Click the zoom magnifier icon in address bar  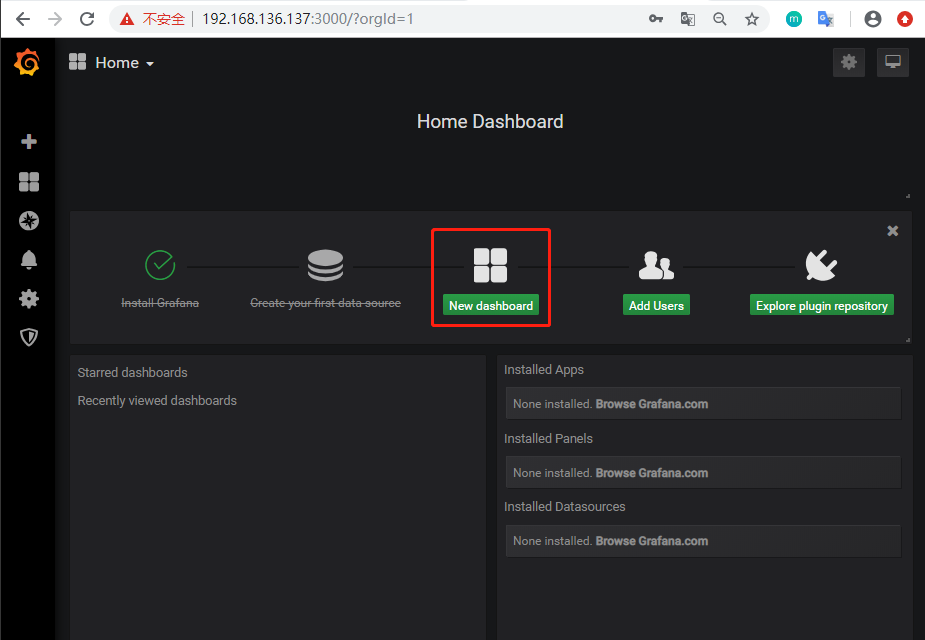pyautogui.click(x=719, y=19)
